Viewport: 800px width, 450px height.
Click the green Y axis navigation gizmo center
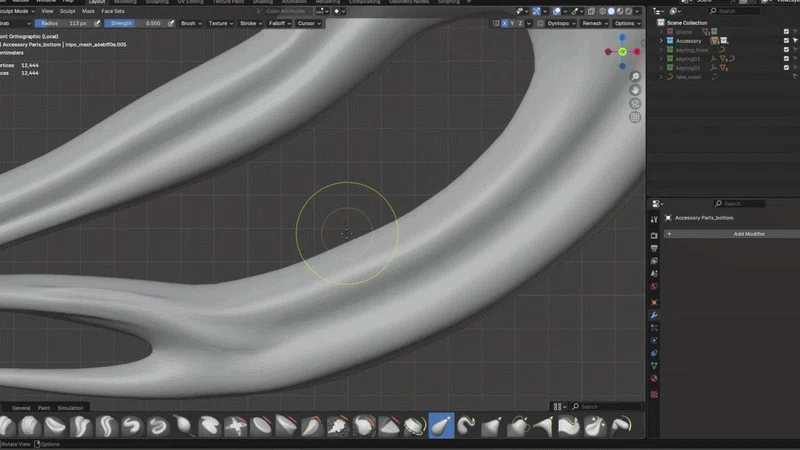tap(622, 52)
